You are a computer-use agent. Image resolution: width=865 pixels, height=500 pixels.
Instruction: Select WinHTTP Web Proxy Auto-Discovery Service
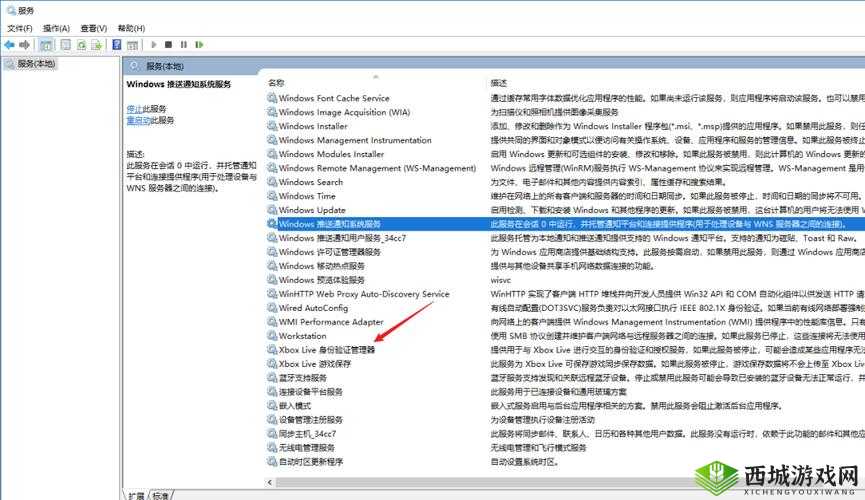coord(364,294)
